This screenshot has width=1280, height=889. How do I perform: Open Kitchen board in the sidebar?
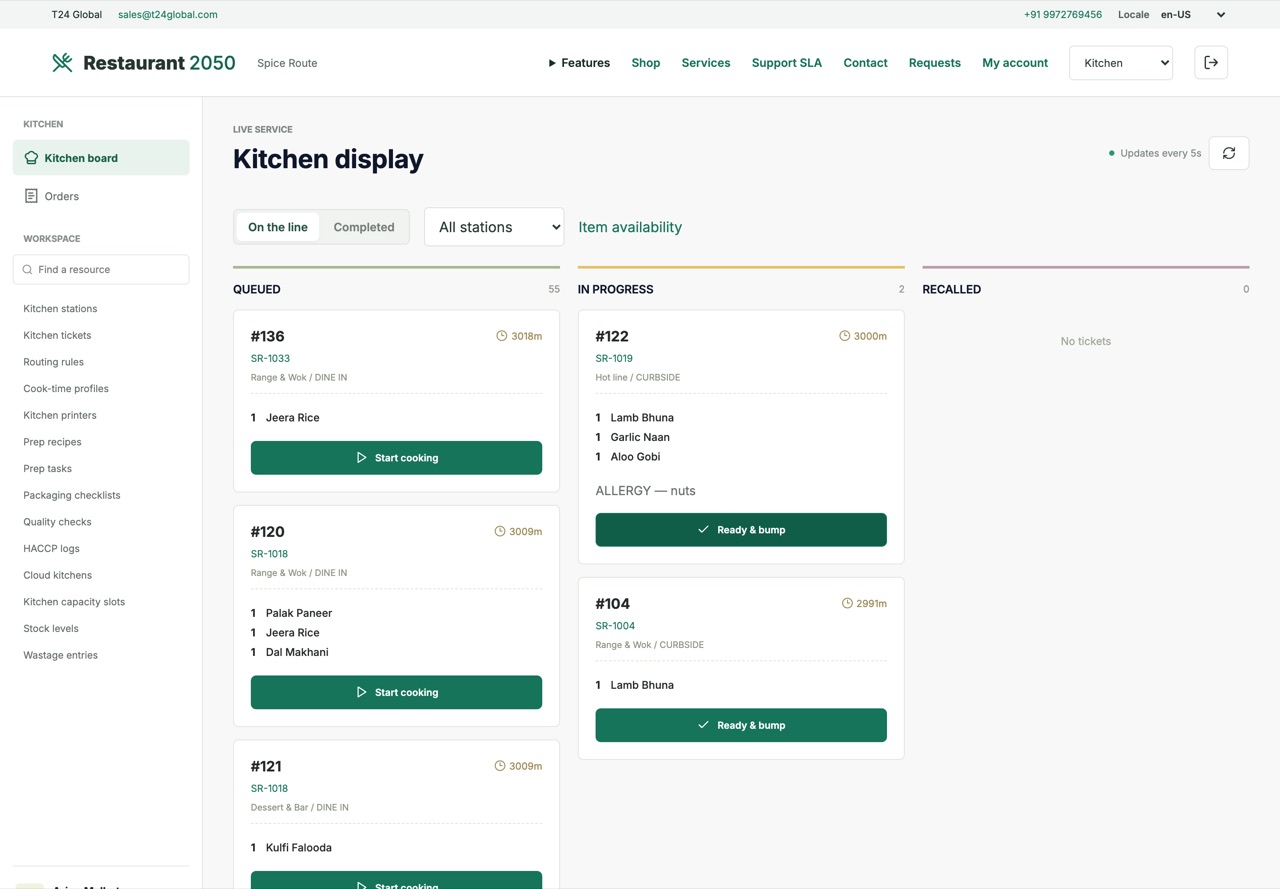tap(101, 158)
